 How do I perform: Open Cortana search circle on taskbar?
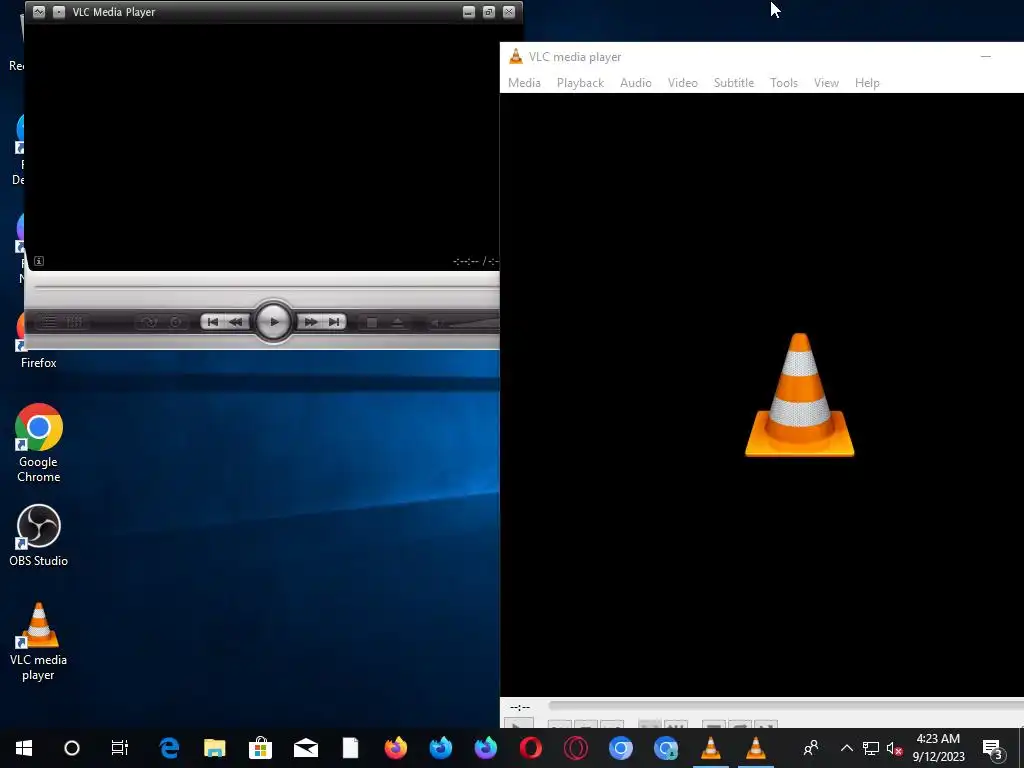[72, 748]
